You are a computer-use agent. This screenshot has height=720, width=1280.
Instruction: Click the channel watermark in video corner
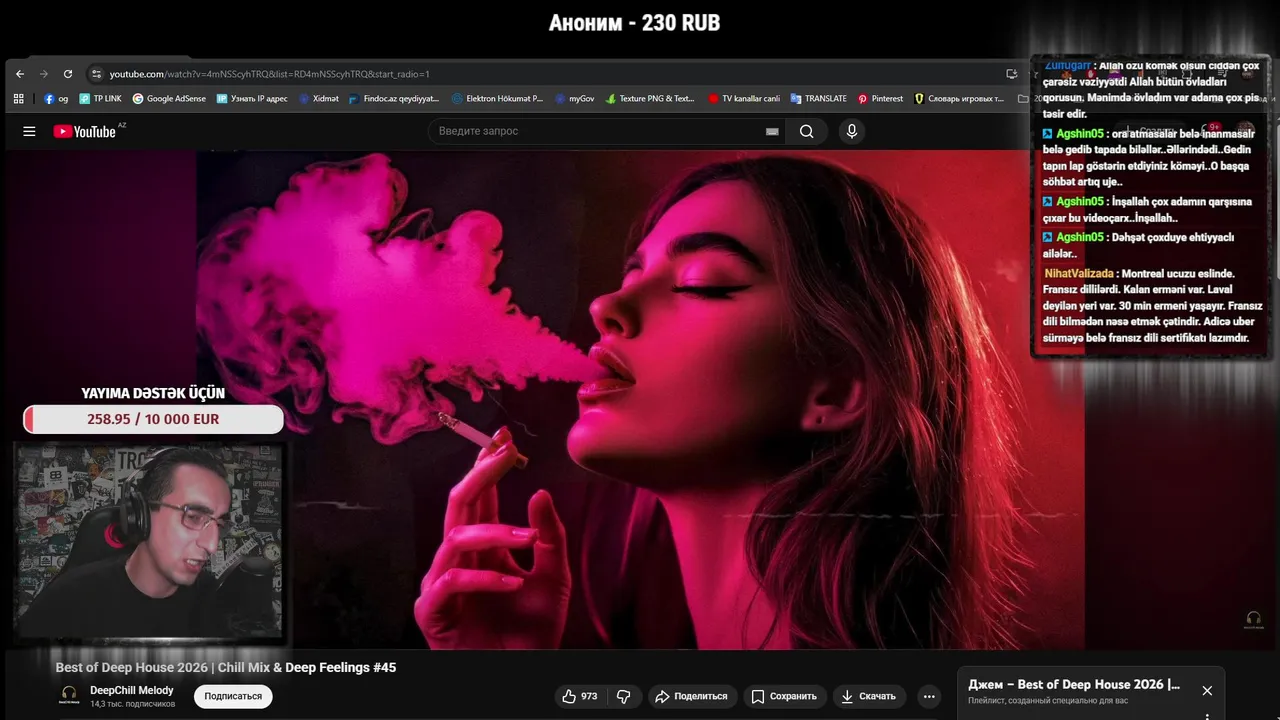tap(1254, 620)
